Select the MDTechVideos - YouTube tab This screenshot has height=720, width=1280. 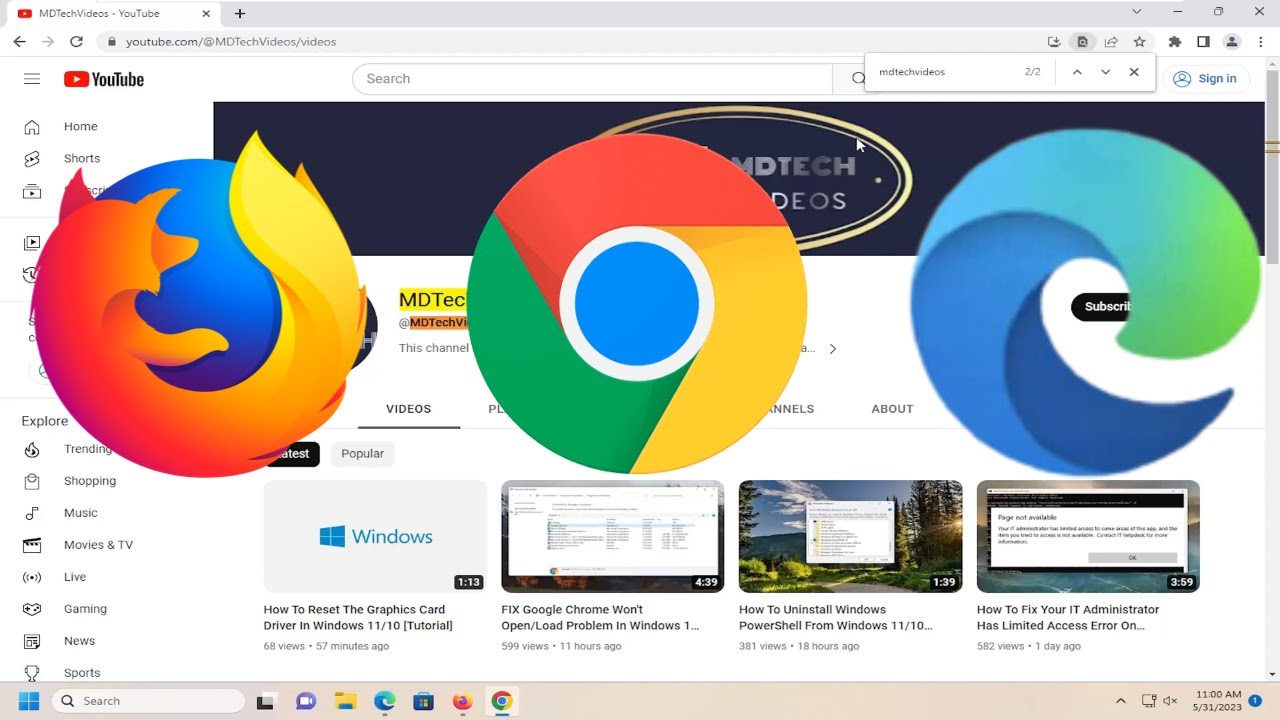click(x=115, y=14)
